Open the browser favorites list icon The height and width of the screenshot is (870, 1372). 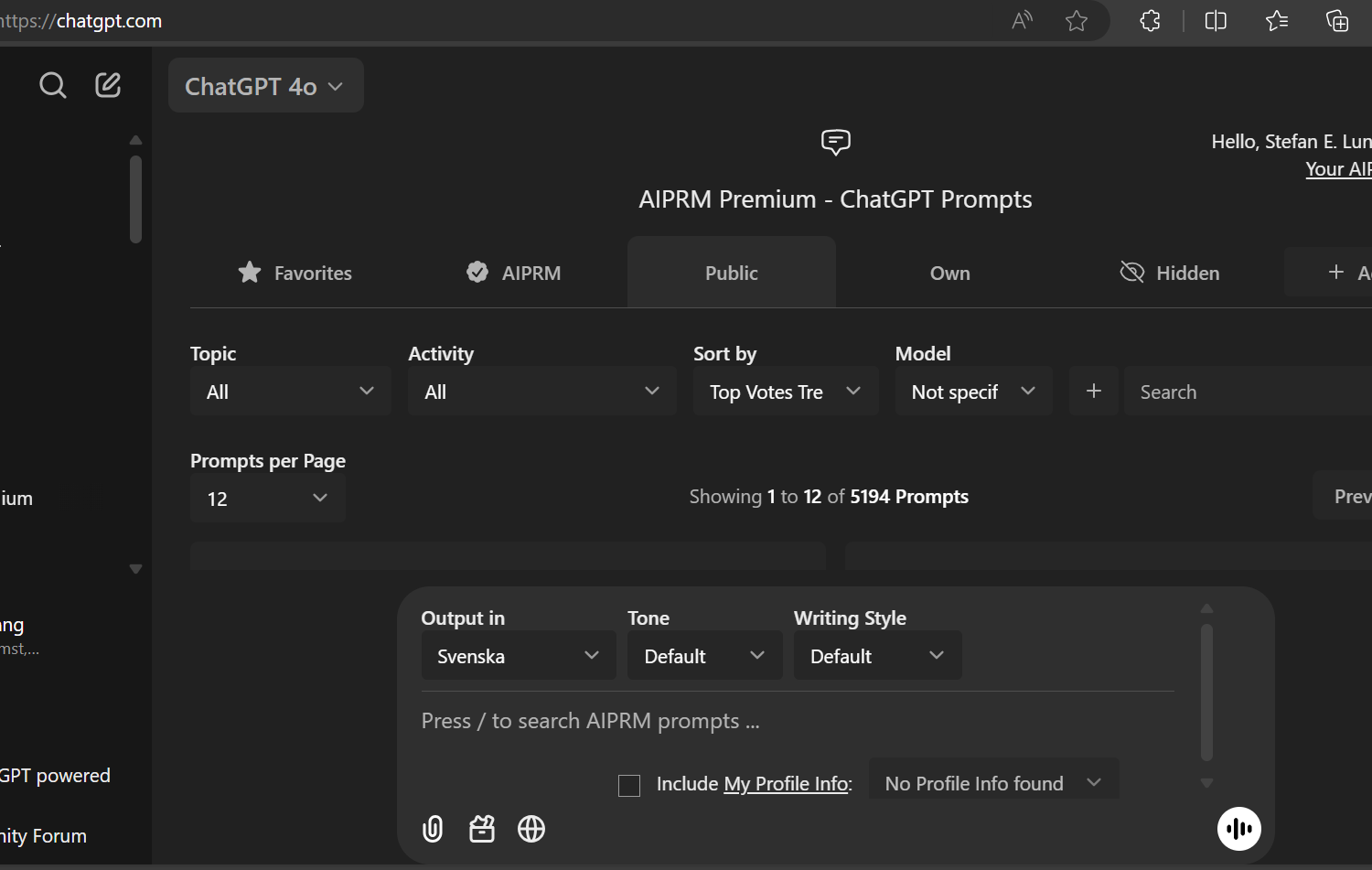pyautogui.click(x=1277, y=20)
